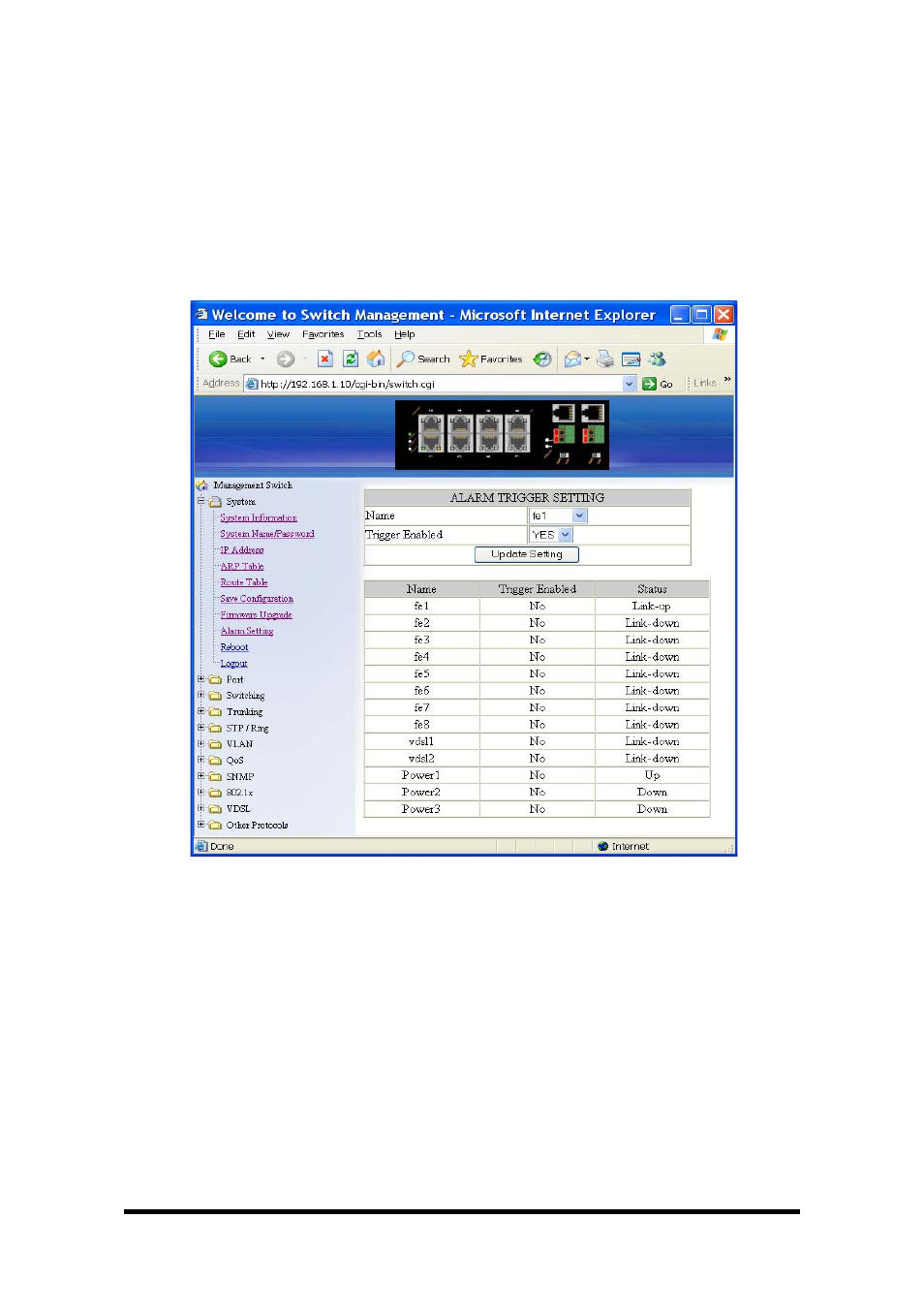Click the Up status for Power1

(653, 775)
